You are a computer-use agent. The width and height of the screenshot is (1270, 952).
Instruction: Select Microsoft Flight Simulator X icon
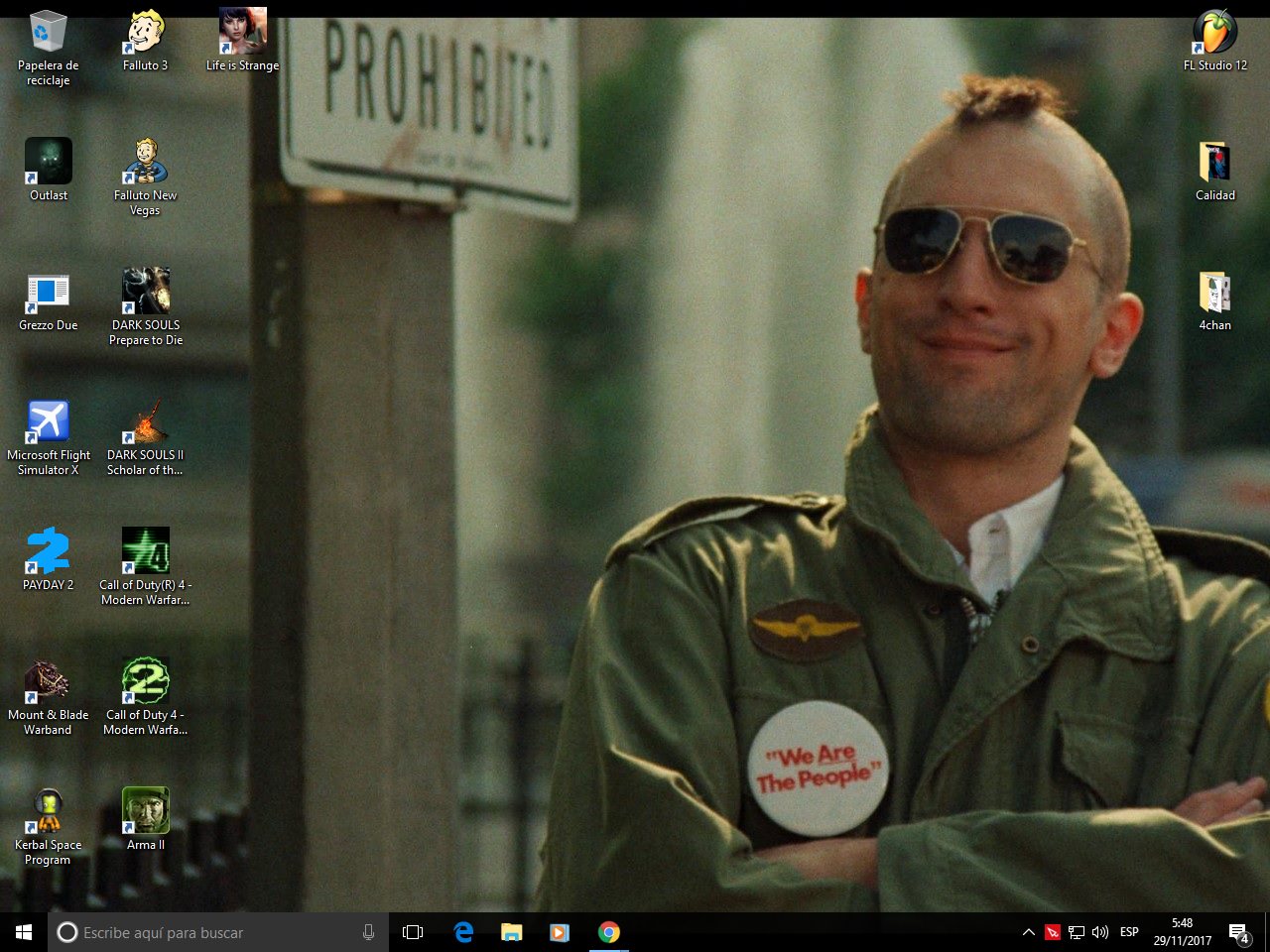(x=48, y=436)
